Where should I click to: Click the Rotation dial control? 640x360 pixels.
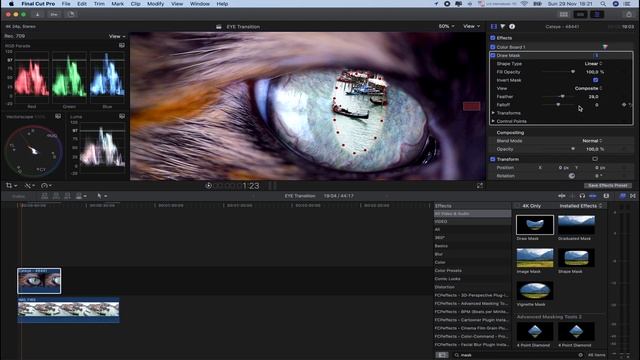(x=572, y=176)
